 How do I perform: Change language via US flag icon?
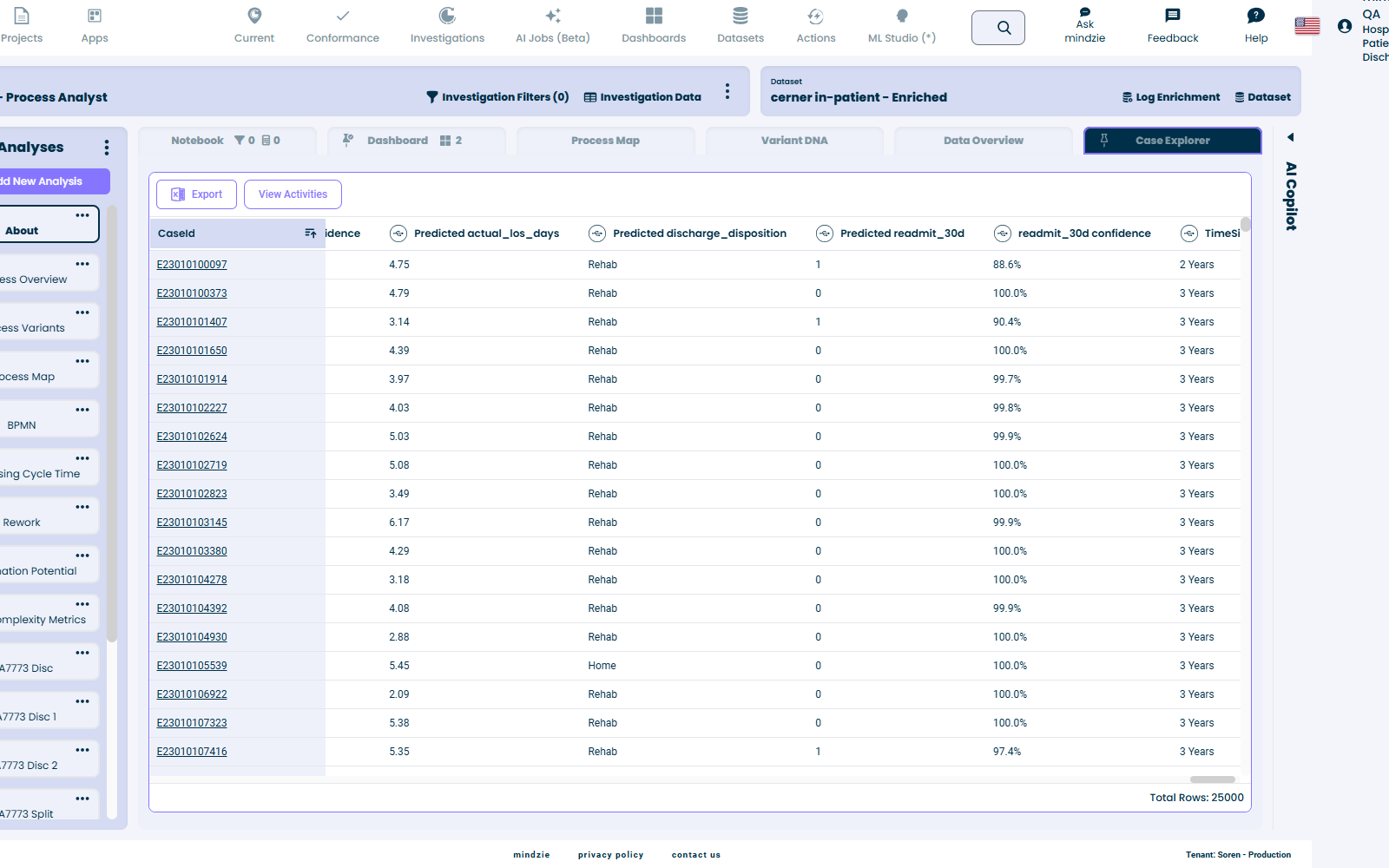point(1307,26)
